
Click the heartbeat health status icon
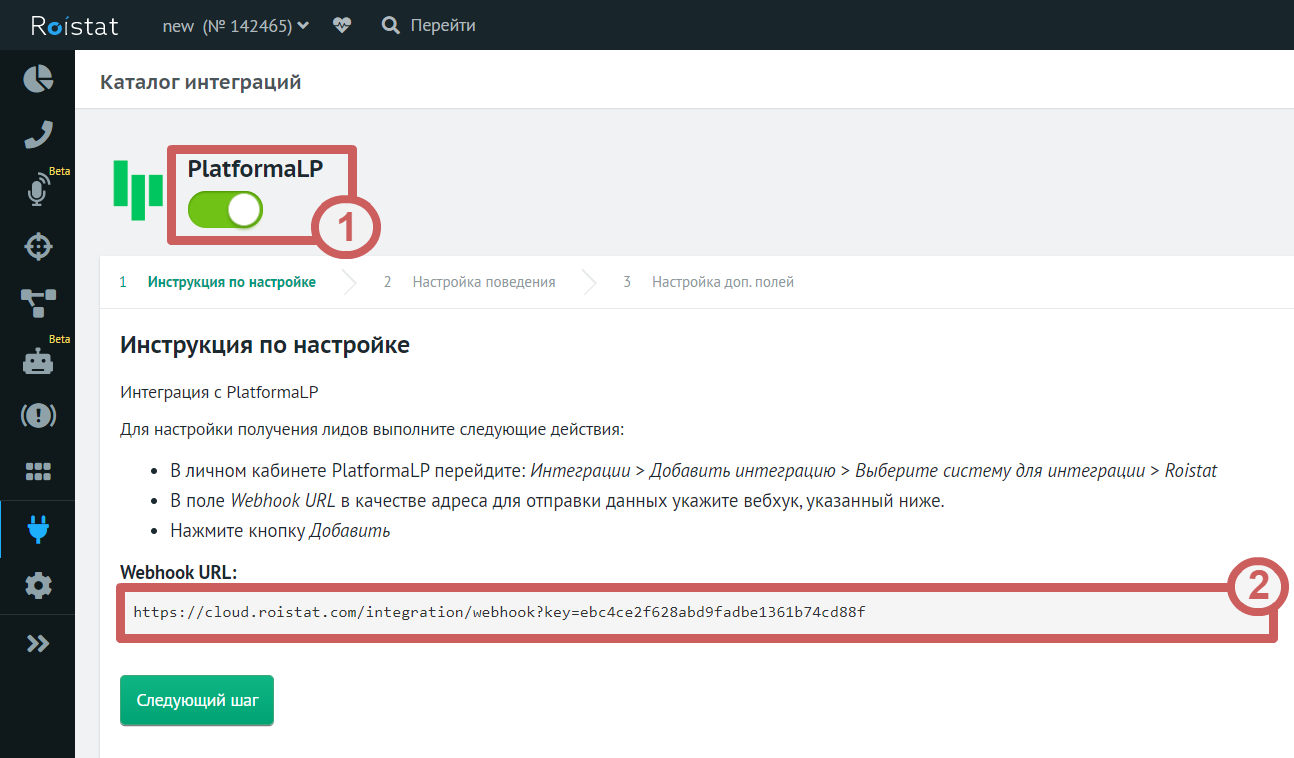click(342, 26)
